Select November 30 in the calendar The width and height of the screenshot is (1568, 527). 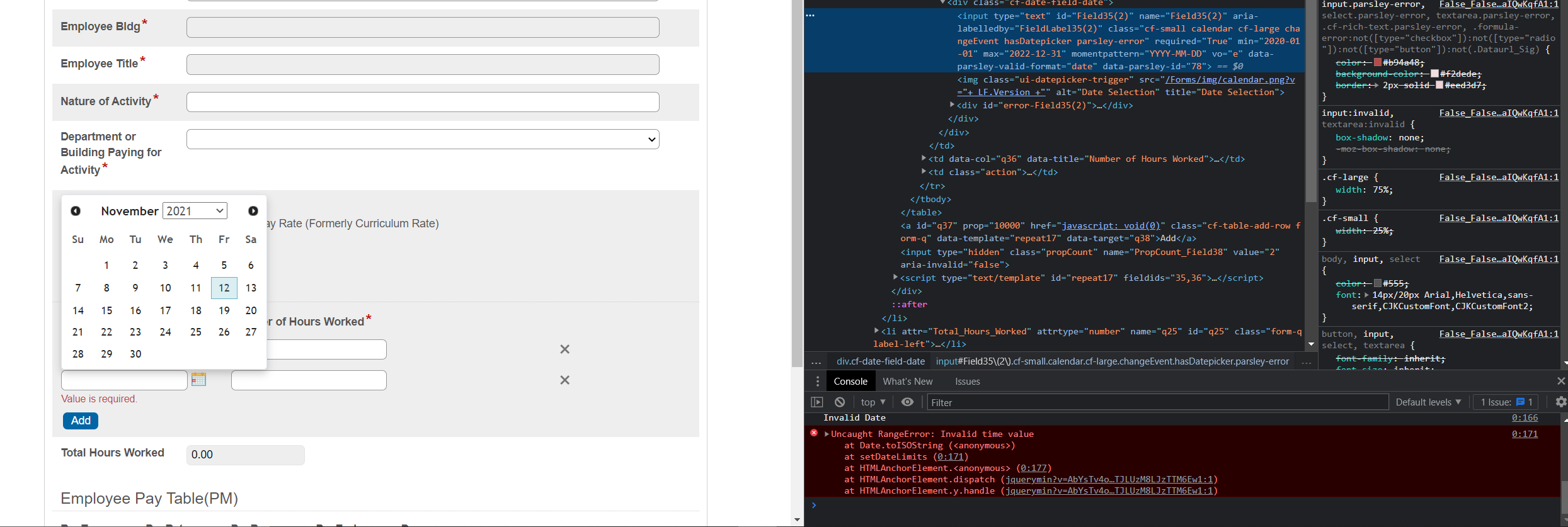click(135, 354)
